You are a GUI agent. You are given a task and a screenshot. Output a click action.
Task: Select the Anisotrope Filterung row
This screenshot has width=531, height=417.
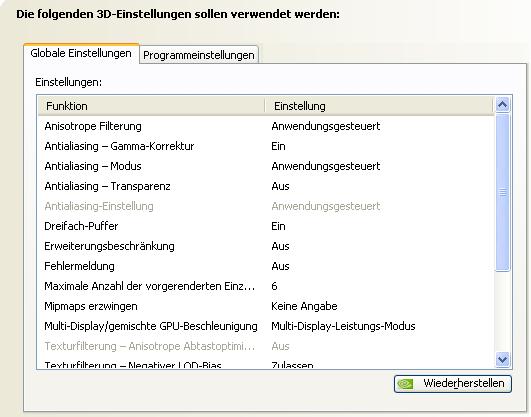(x=266, y=126)
